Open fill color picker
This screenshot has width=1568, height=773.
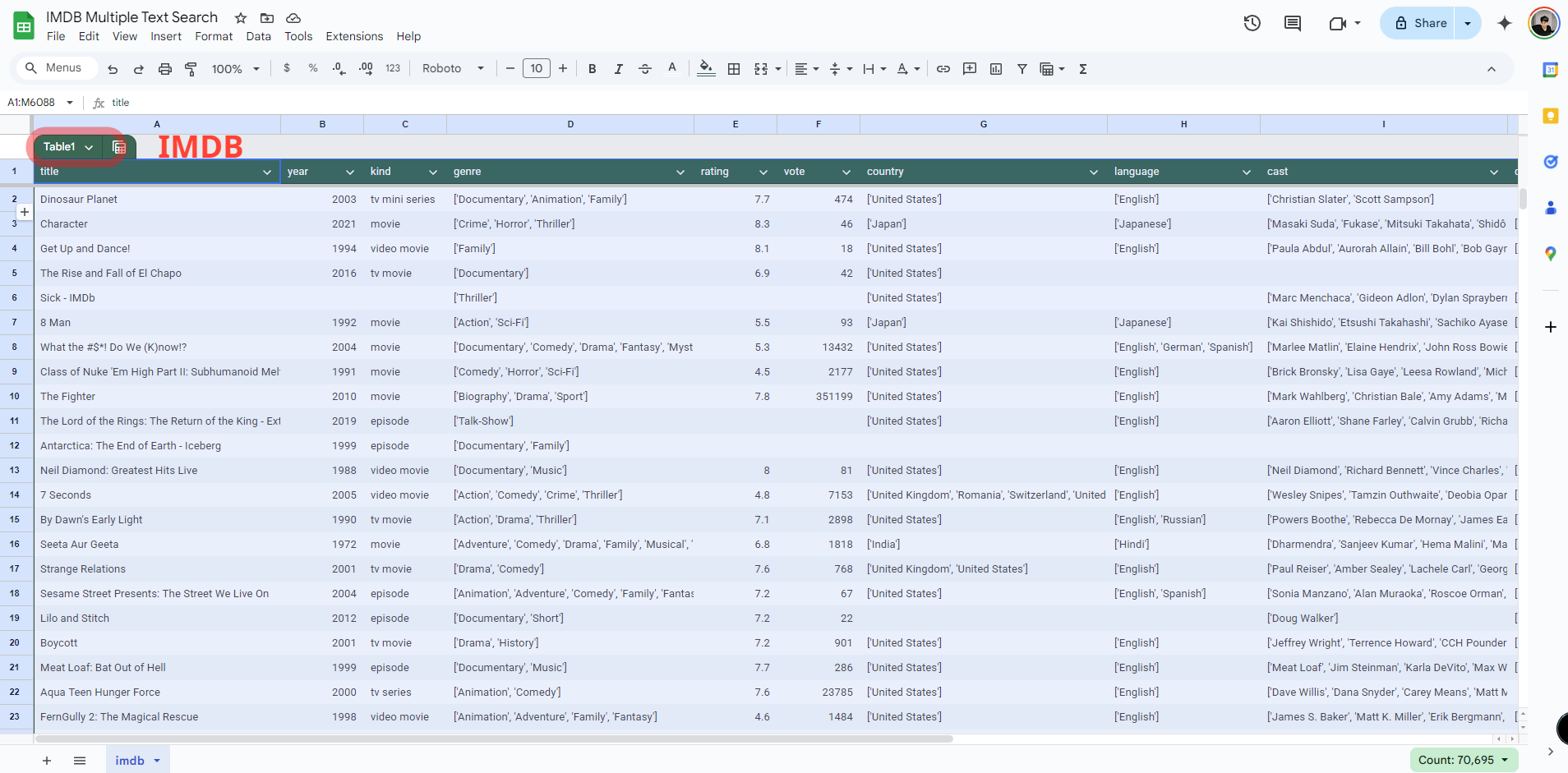pyautogui.click(x=706, y=69)
